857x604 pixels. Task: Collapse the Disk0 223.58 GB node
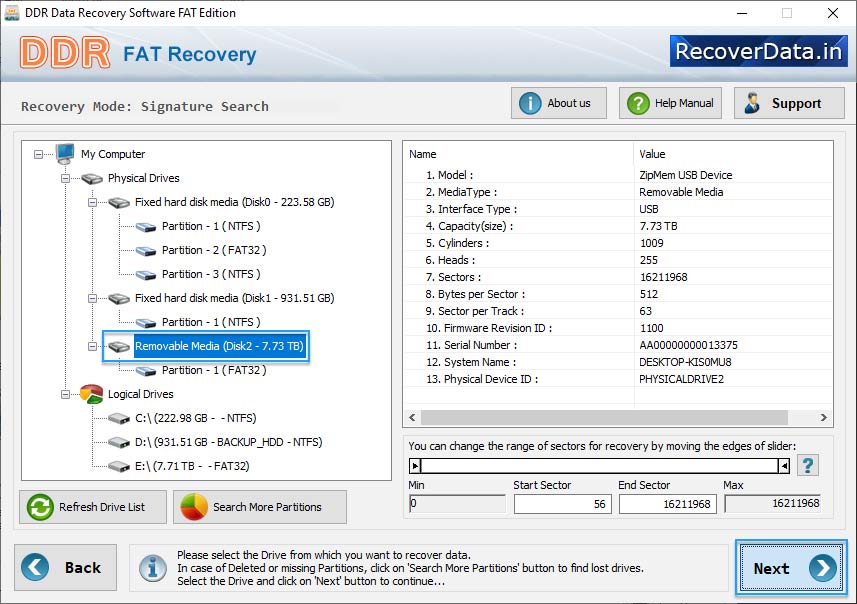92,203
